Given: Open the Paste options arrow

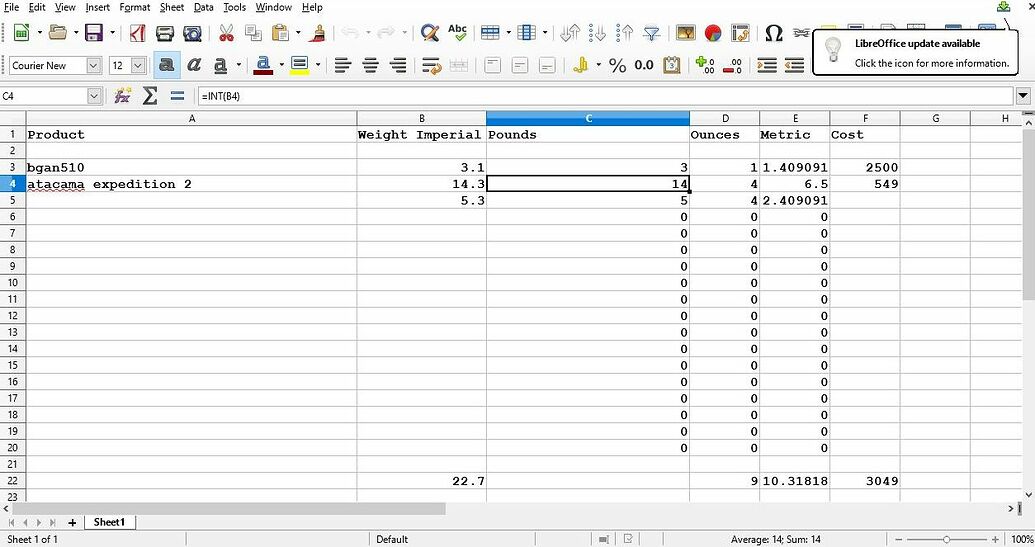Looking at the screenshot, I should coord(298,32).
